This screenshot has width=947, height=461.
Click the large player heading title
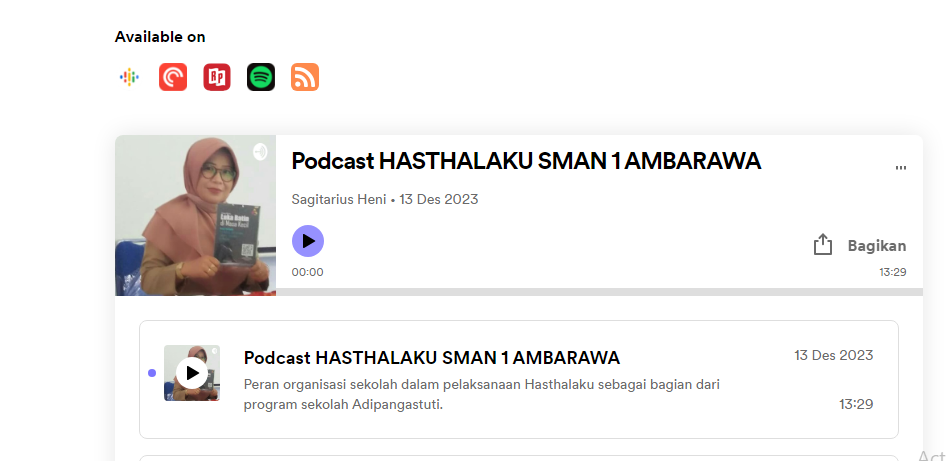click(x=526, y=161)
